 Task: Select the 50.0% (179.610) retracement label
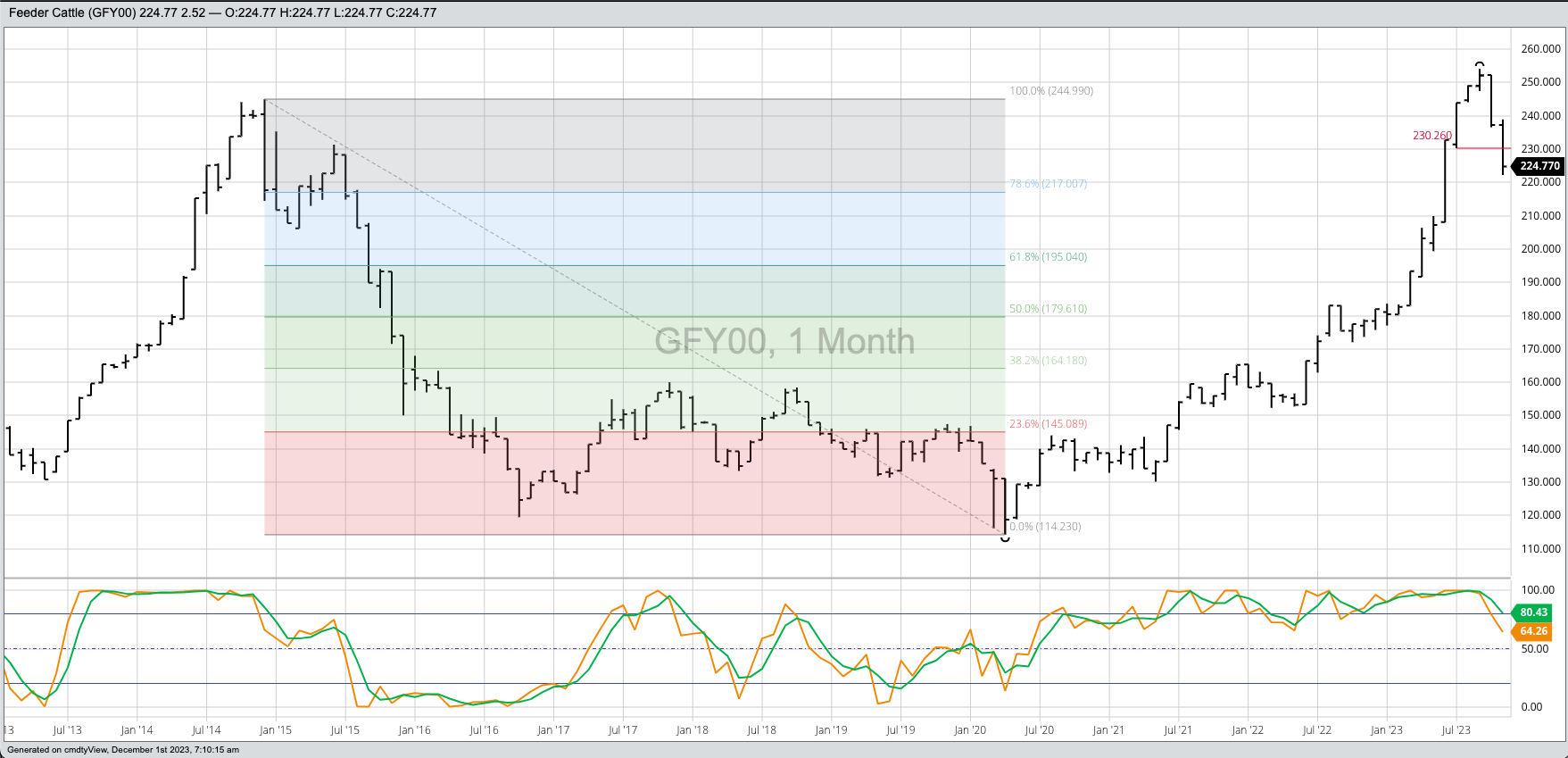1048,309
